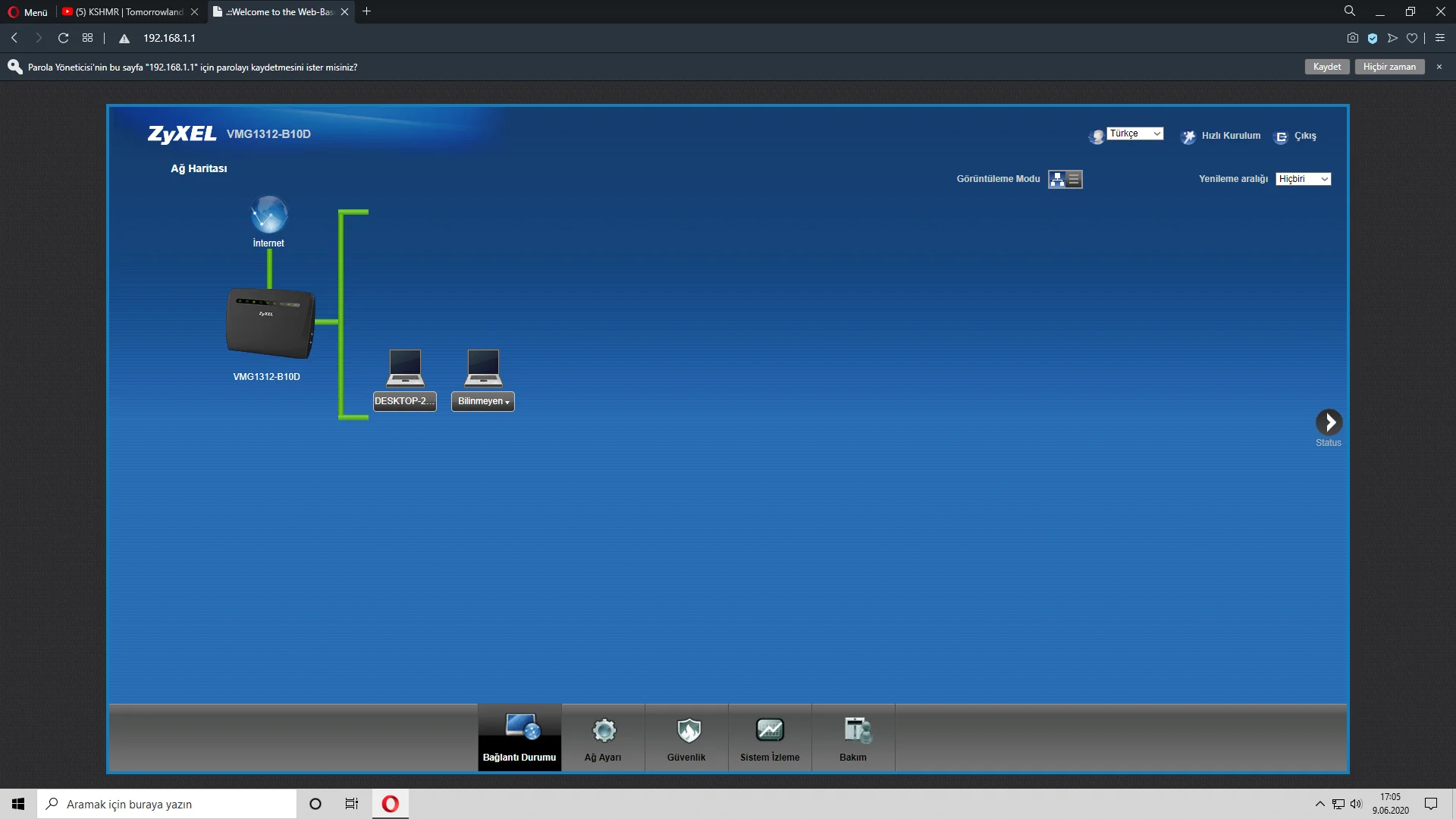
Task: Expand Yenileme aralığı refresh dropdown
Action: point(1303,179)
